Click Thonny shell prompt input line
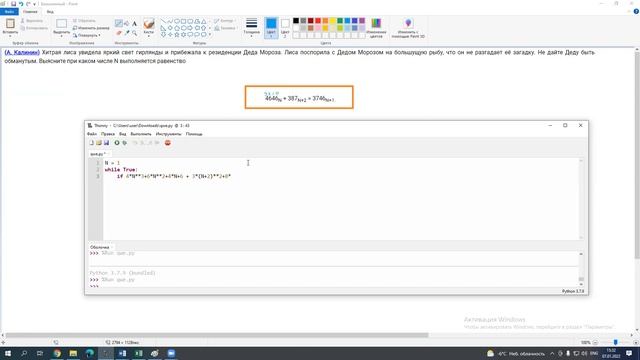The width and height of the screenshot is (640, 360). point(334,287)
